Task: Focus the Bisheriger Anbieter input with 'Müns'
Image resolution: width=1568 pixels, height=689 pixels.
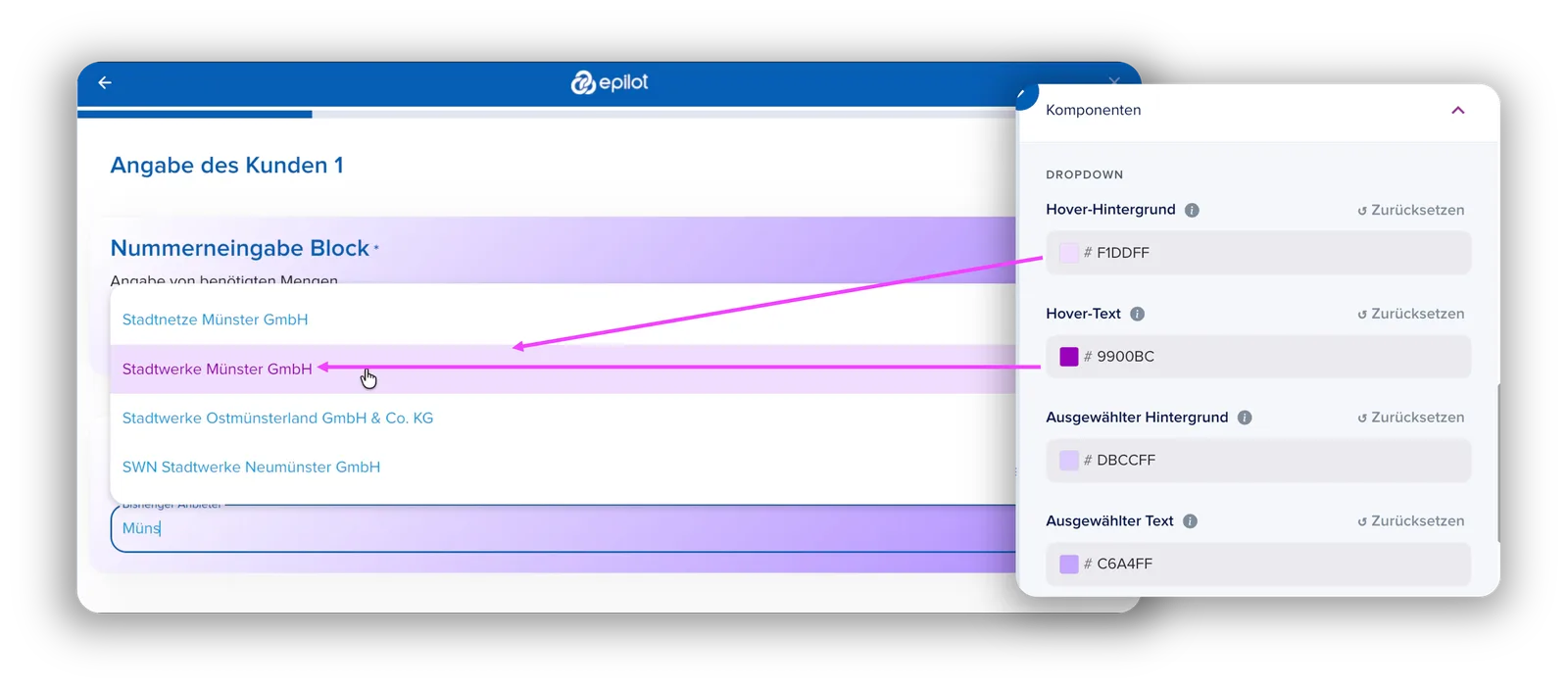Action: [563, 528]
